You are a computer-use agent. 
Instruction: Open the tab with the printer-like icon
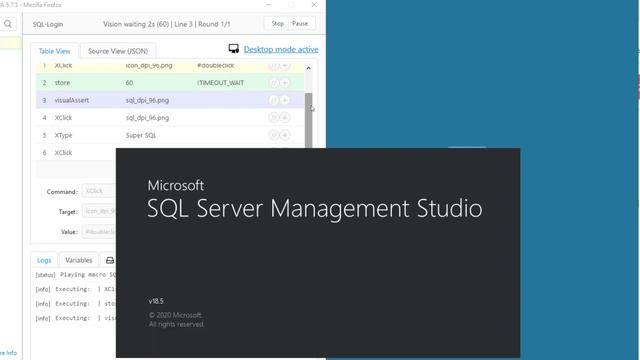pyautogui.click(x=109, y=260)
